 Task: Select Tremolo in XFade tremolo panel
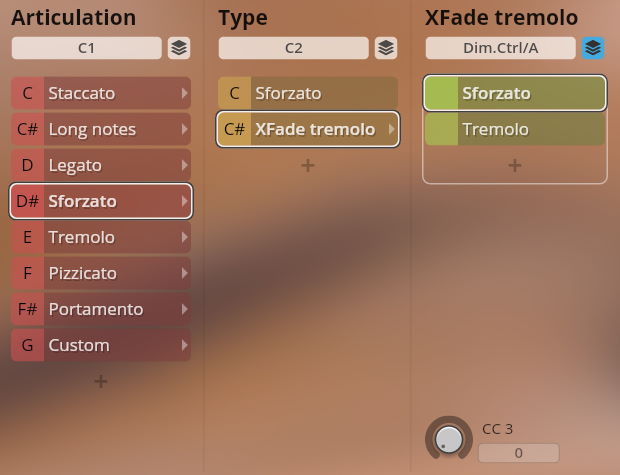(x=530, y=129)
